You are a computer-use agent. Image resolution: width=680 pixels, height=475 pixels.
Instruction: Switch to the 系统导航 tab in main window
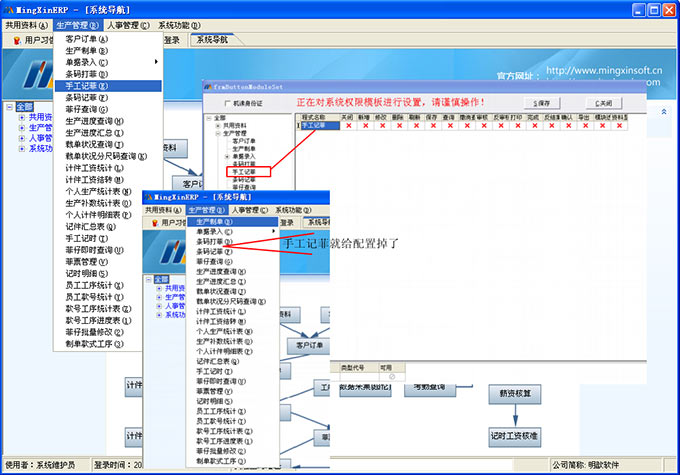click(212, 40)
